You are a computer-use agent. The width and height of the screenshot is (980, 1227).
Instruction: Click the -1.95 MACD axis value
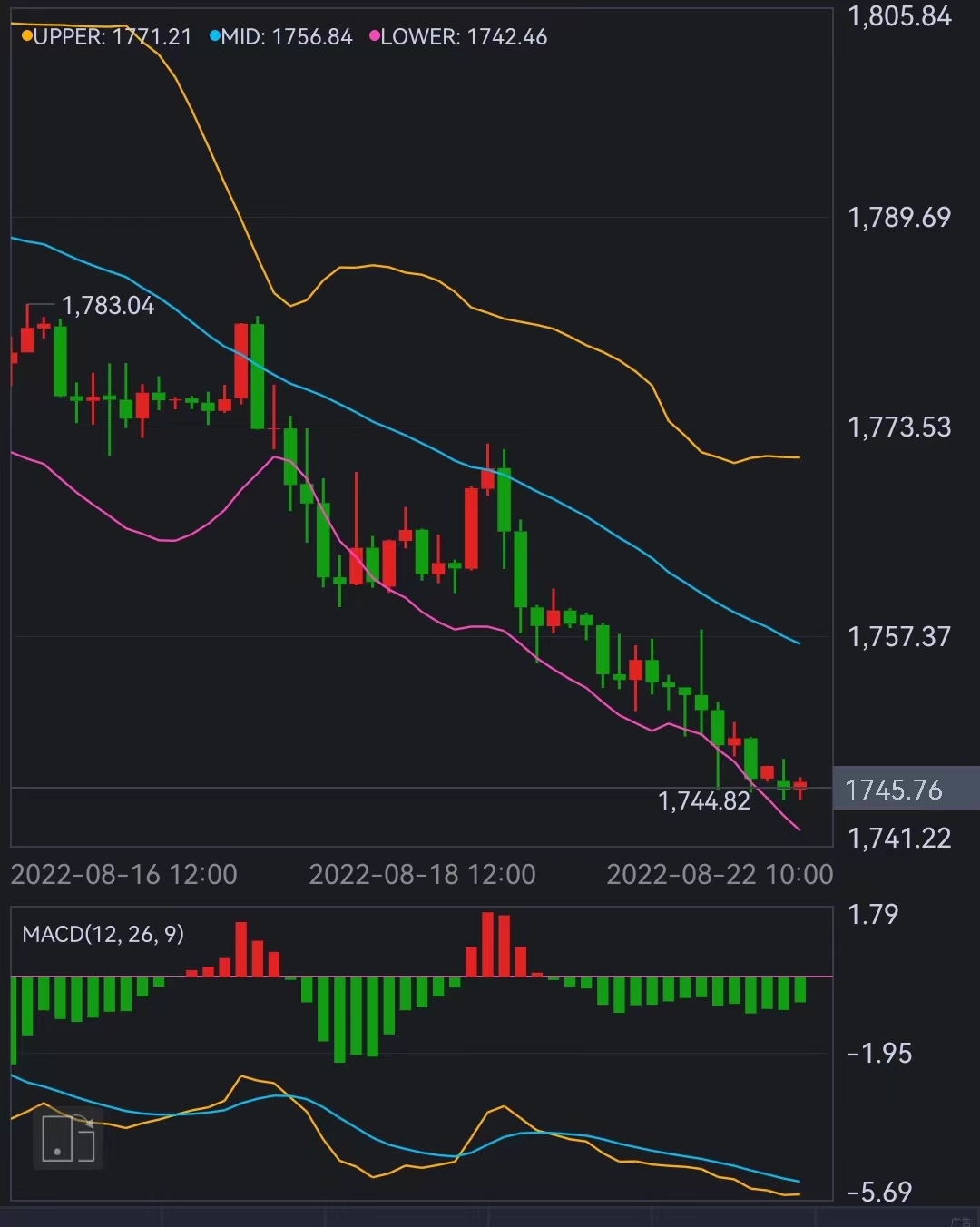tap(879, 1054)
